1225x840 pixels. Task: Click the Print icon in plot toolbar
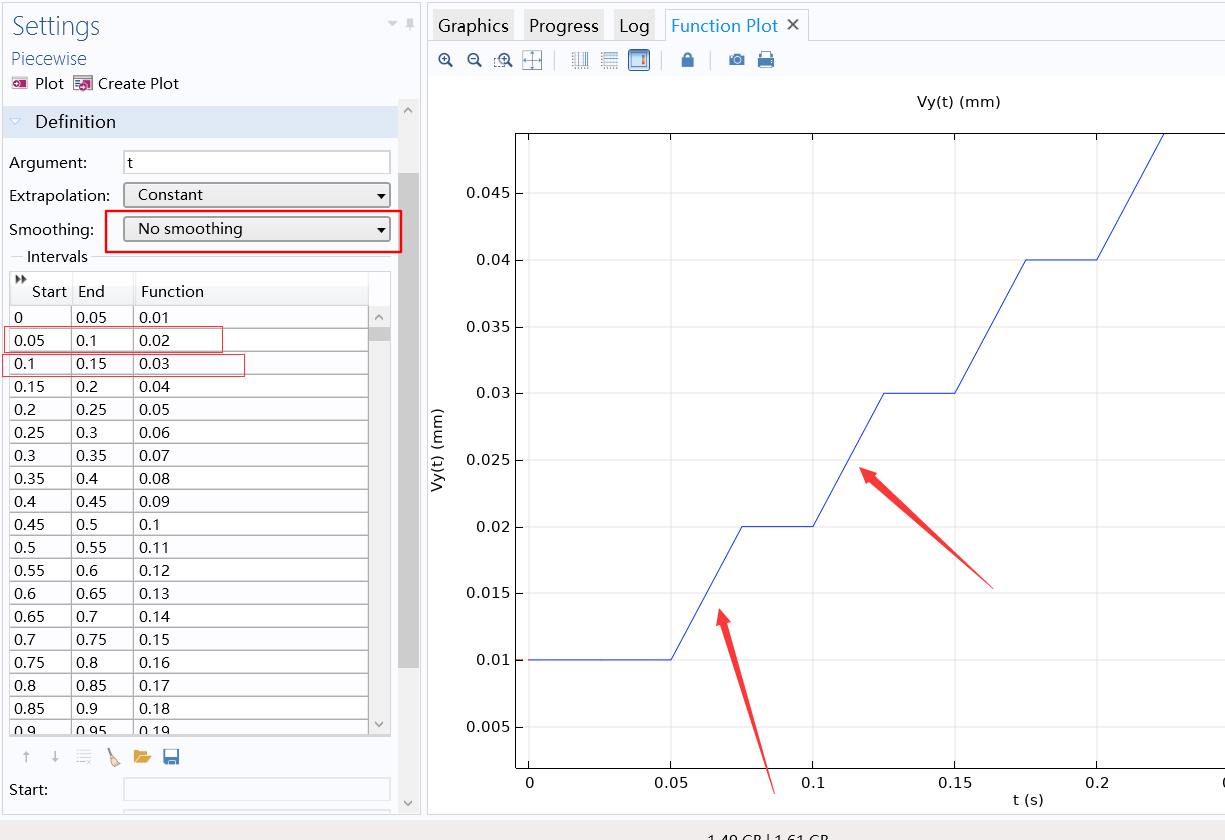click(x=765, y=60)
